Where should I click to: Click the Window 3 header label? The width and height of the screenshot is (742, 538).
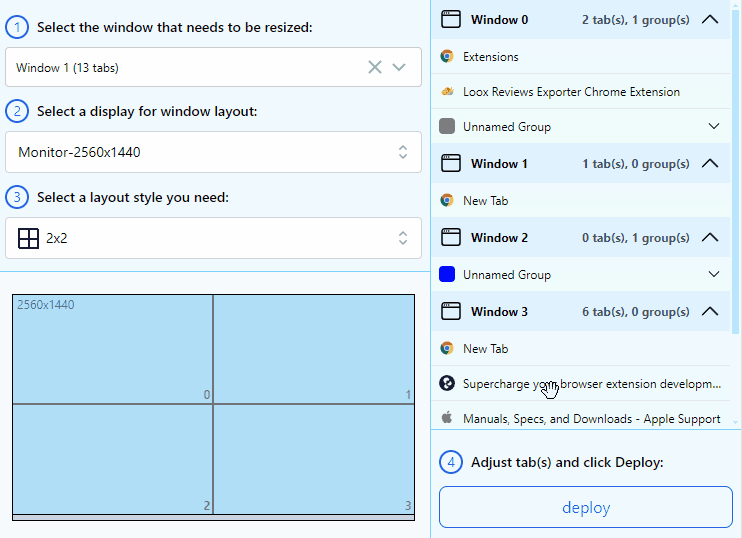coord(499,312)
